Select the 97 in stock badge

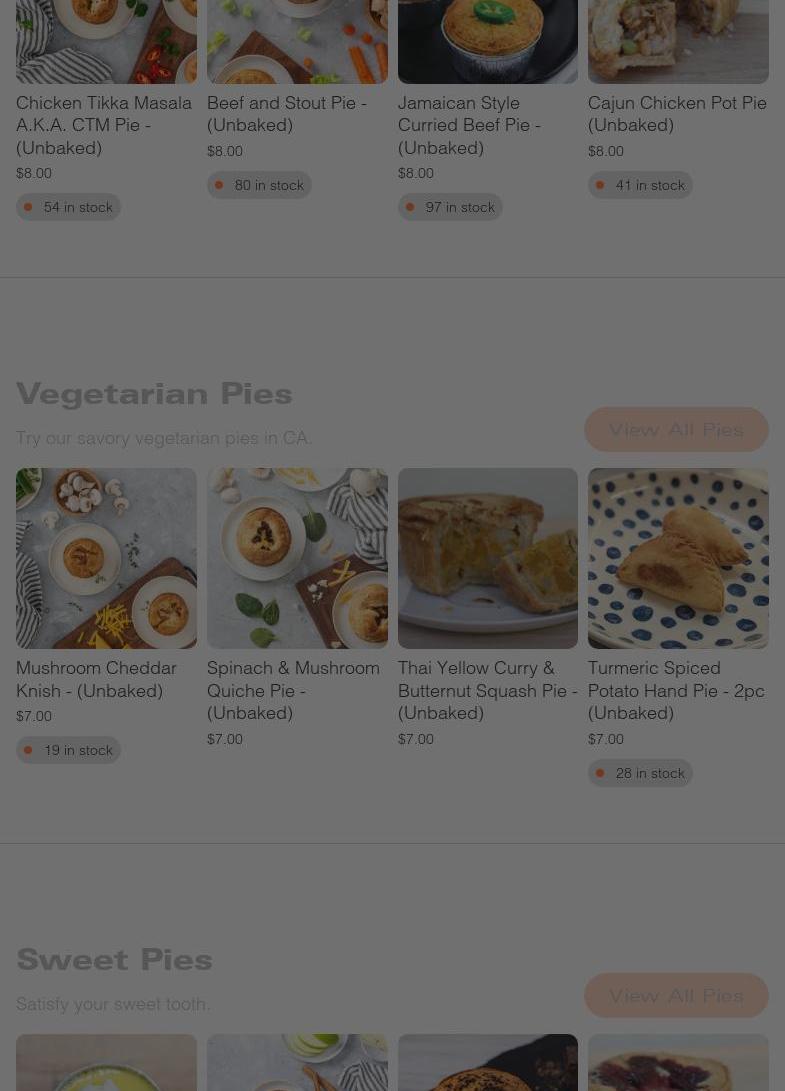coord(450,207)
